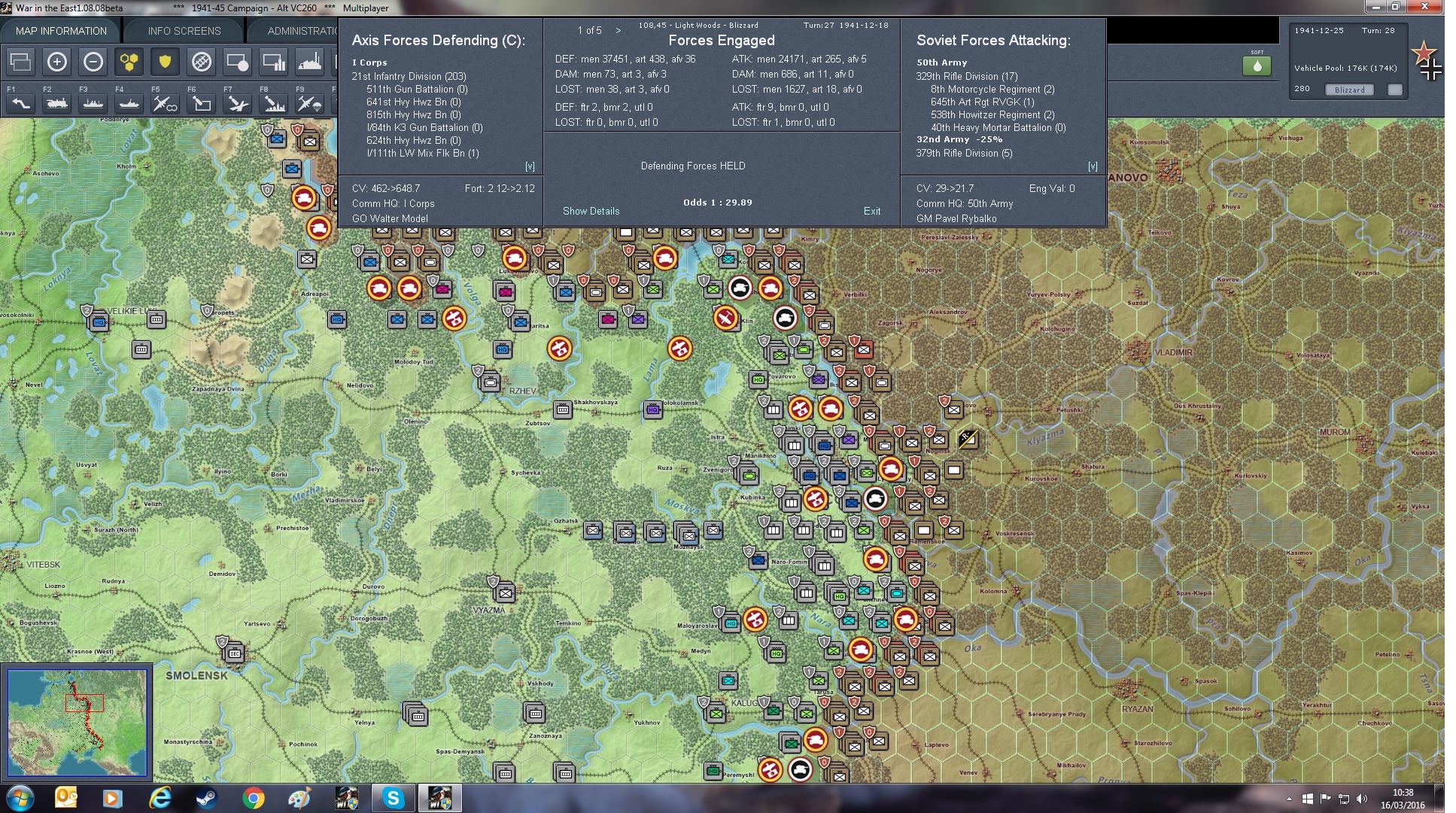Screen dimensions: 1456x813
Task: Click the map bar chart overlay icon
Action: 273,62
